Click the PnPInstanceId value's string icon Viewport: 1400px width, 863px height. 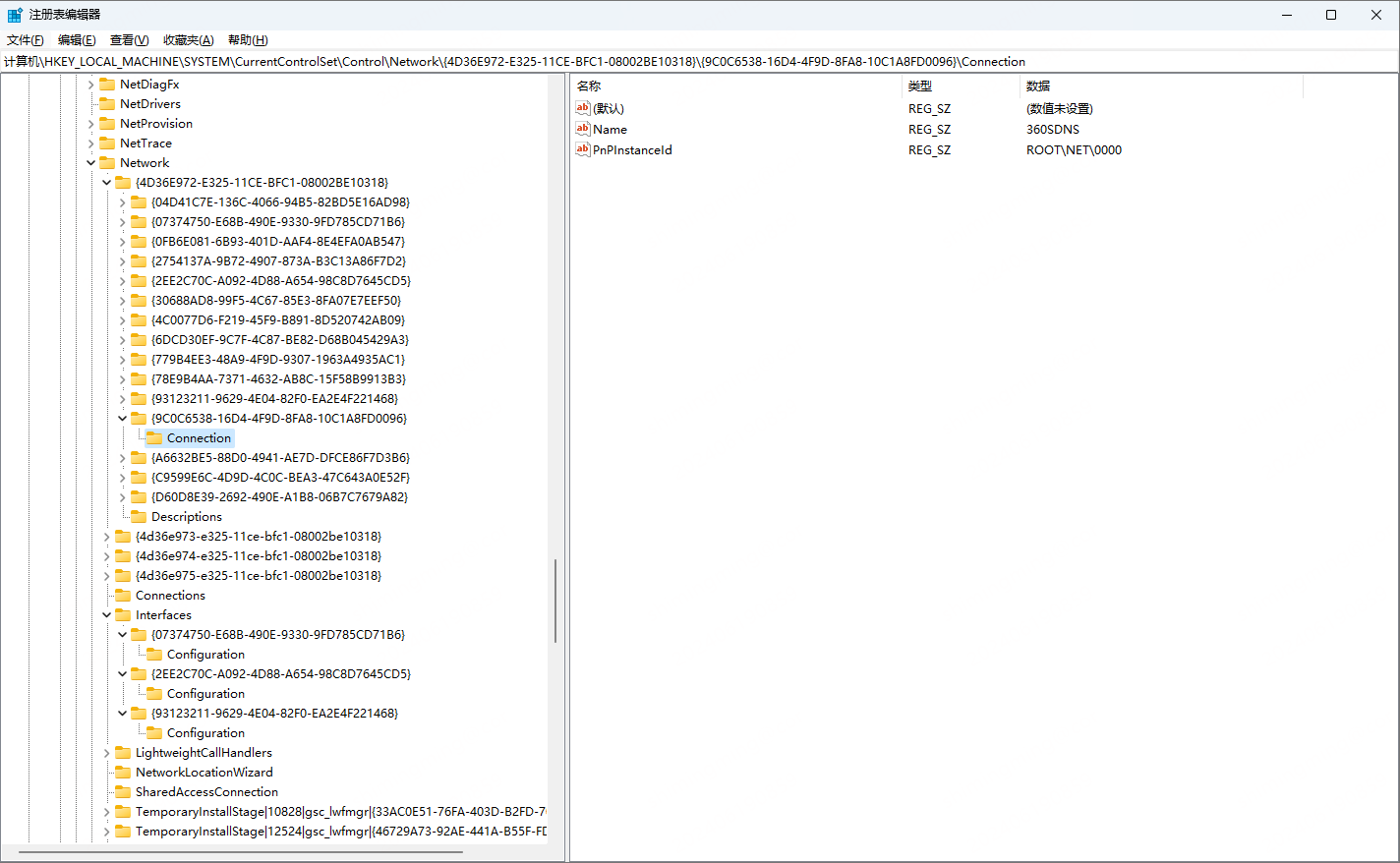pyautogui.click(x=583, y=149)
